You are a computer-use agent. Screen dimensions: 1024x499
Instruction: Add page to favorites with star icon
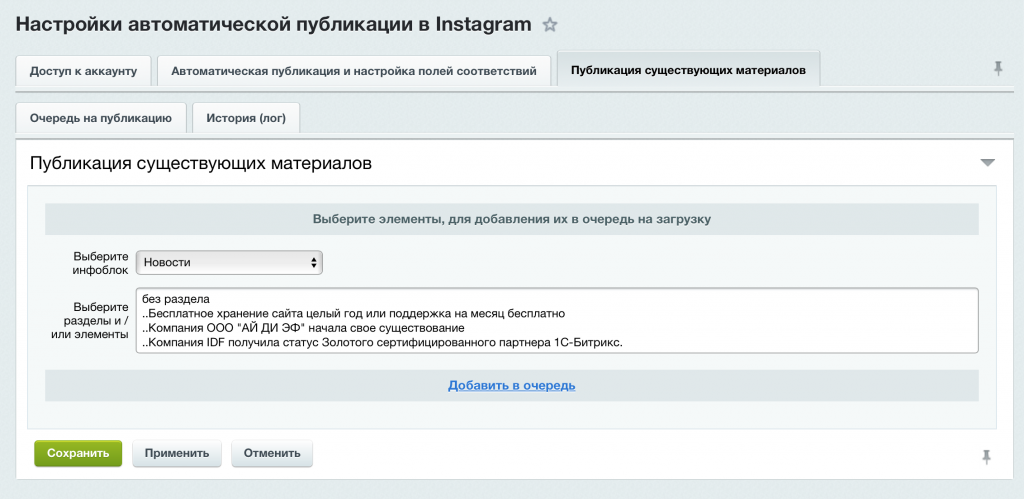550,25
